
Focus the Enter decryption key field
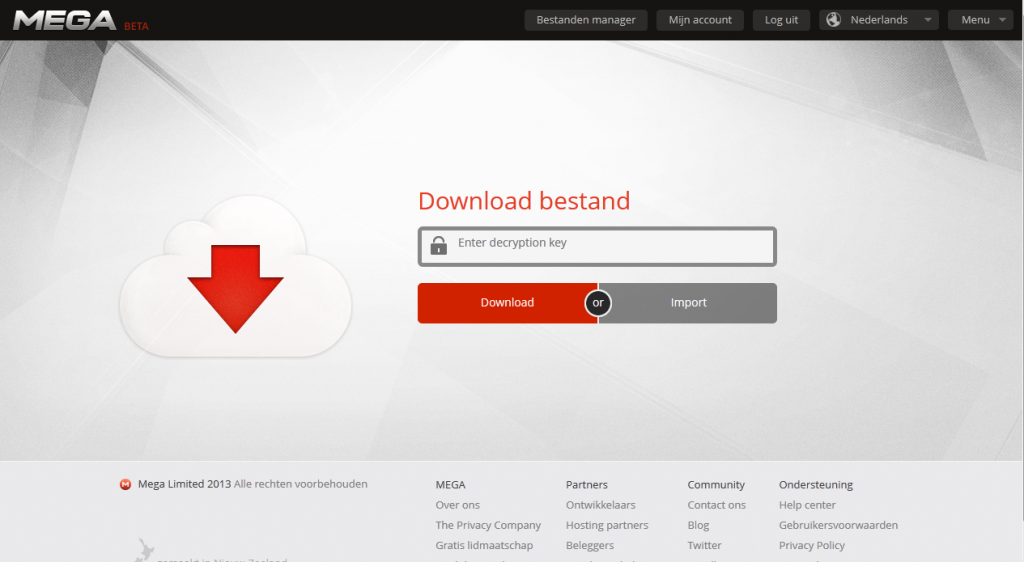610,244
